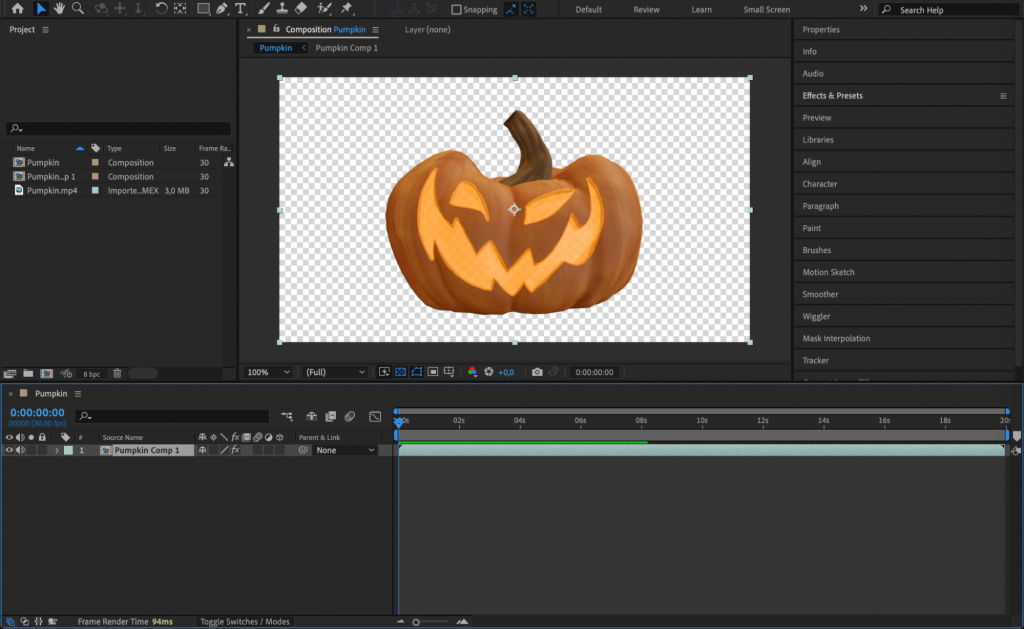Screen dimensions: 1024x629
Task: Select the Puppet Pin tool
Action: 325,9
